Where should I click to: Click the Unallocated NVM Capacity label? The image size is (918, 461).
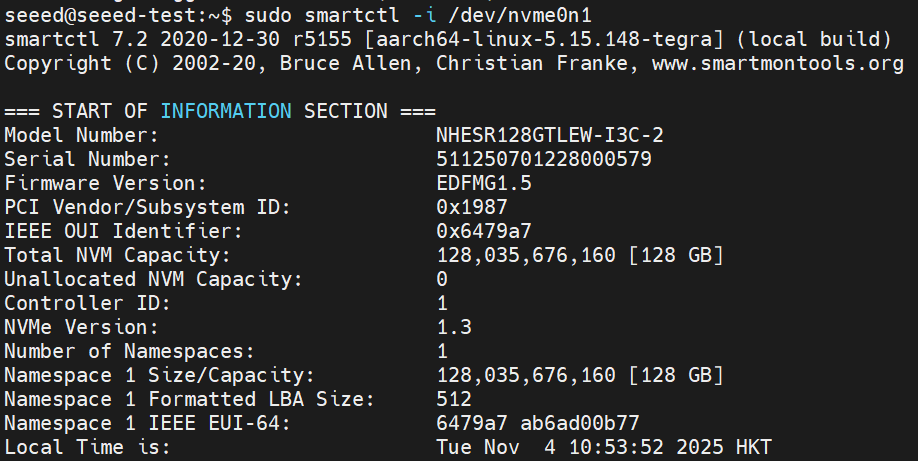[x=153, y=279]
